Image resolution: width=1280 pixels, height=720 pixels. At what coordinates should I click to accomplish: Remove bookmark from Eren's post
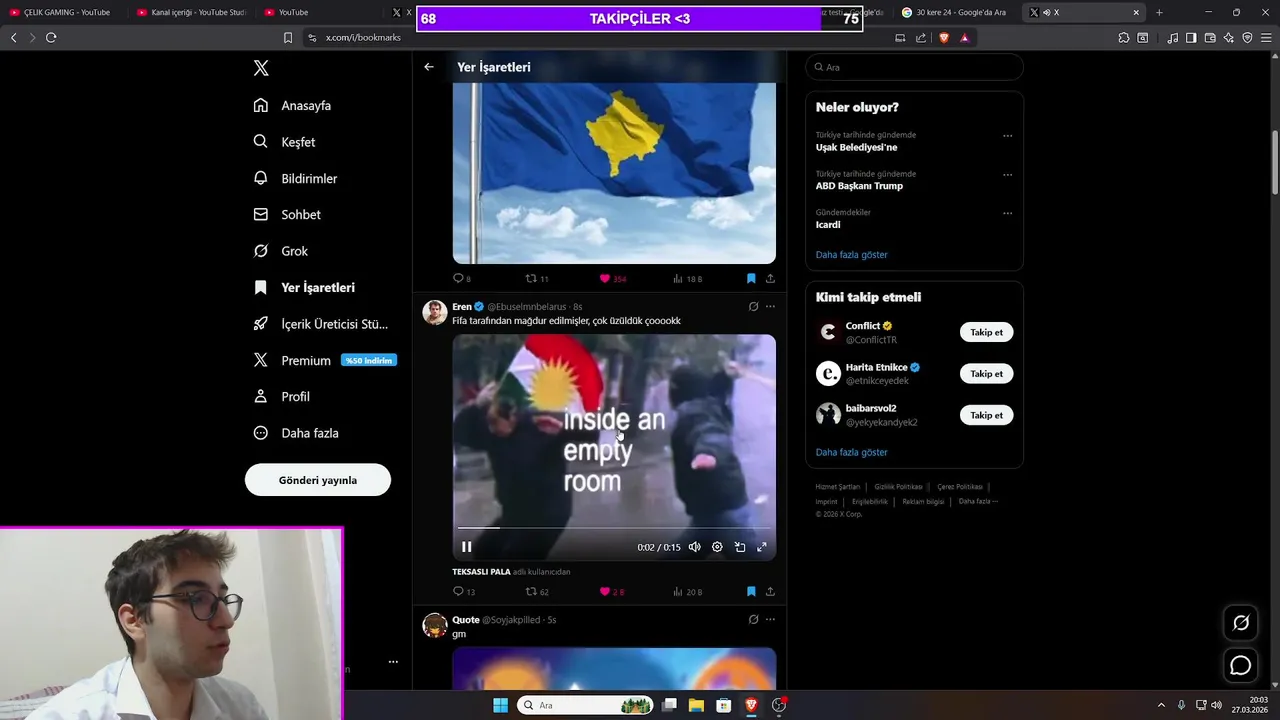coord(751,592)
